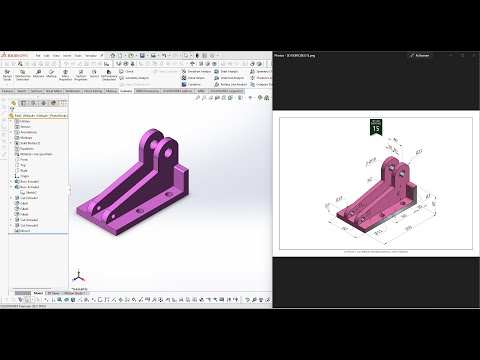Launch Performance Evaluation
The height and width of the screenshot is (360, 480).
tap(109, 75)
